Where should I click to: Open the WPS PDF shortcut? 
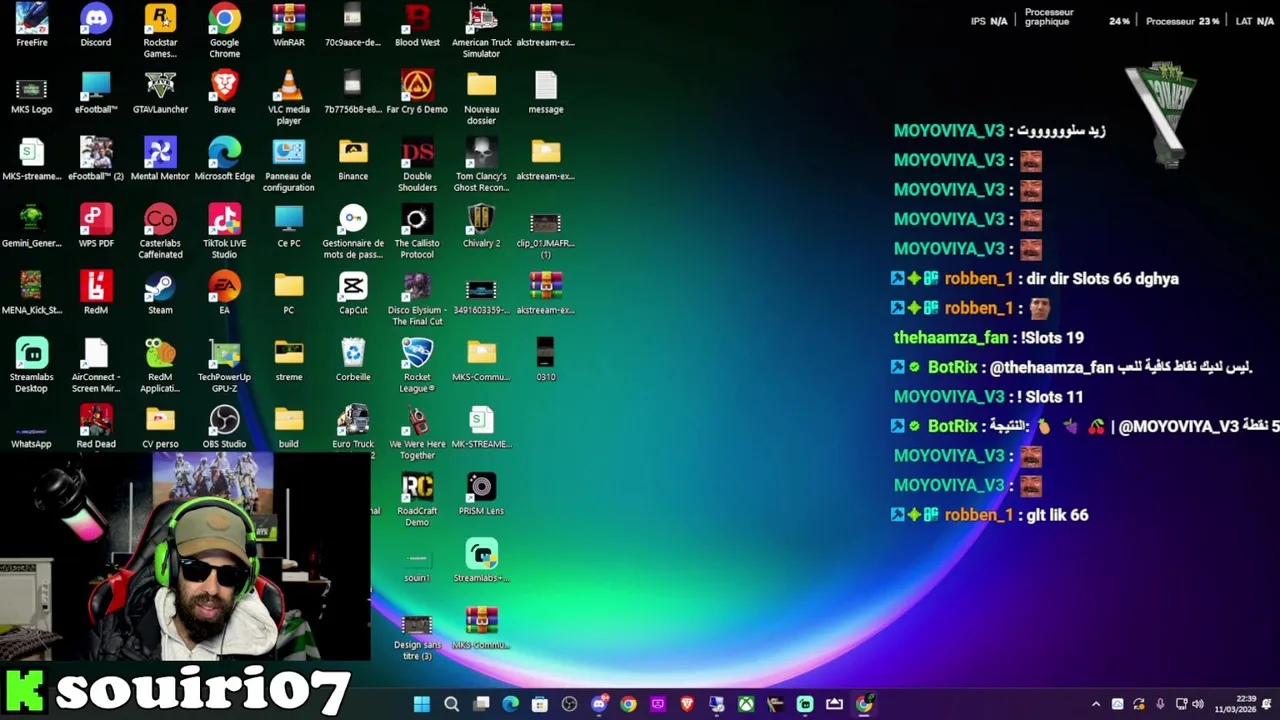[96, 227]
